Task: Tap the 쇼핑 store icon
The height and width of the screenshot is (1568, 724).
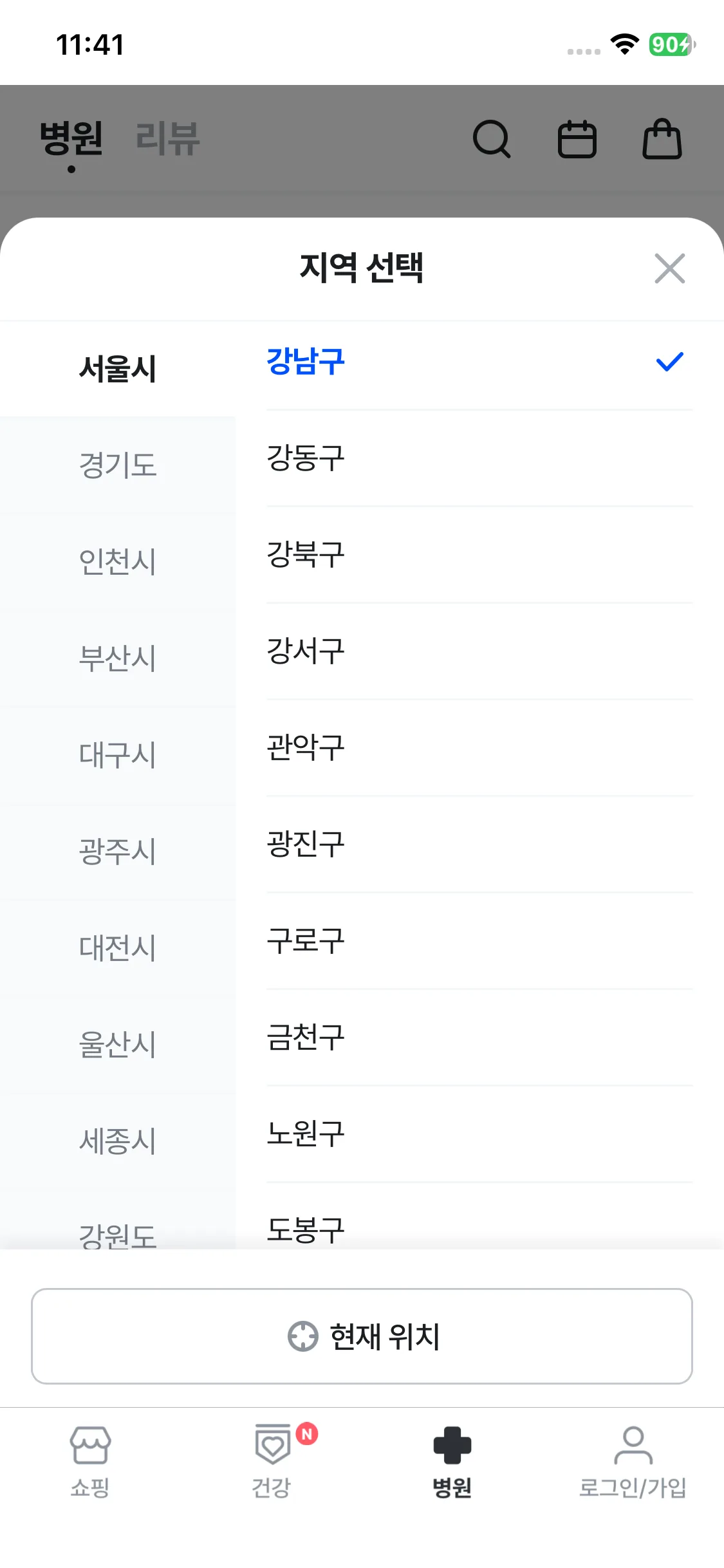Action: 90,1445
